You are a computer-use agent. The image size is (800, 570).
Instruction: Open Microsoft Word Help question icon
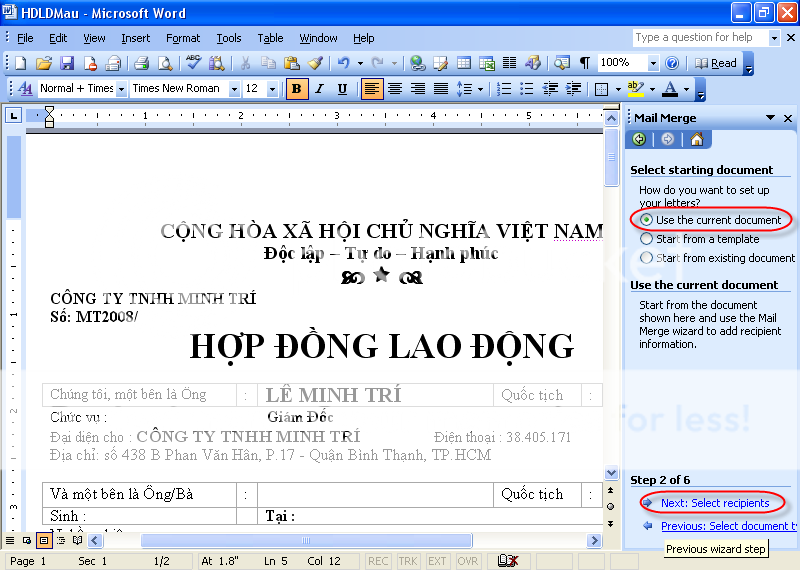tap(672, 63)
